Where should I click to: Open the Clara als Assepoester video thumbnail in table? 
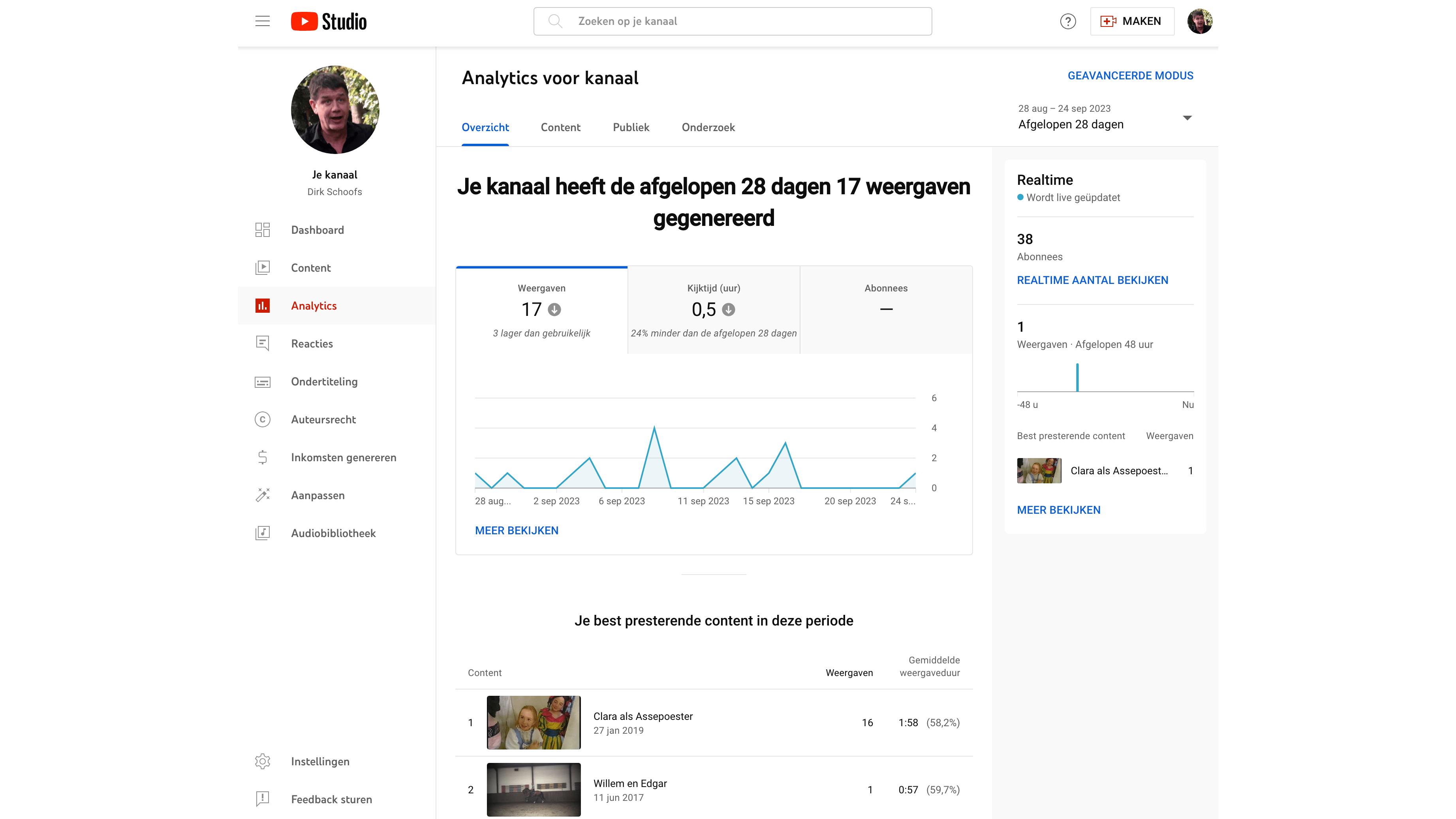533,722
